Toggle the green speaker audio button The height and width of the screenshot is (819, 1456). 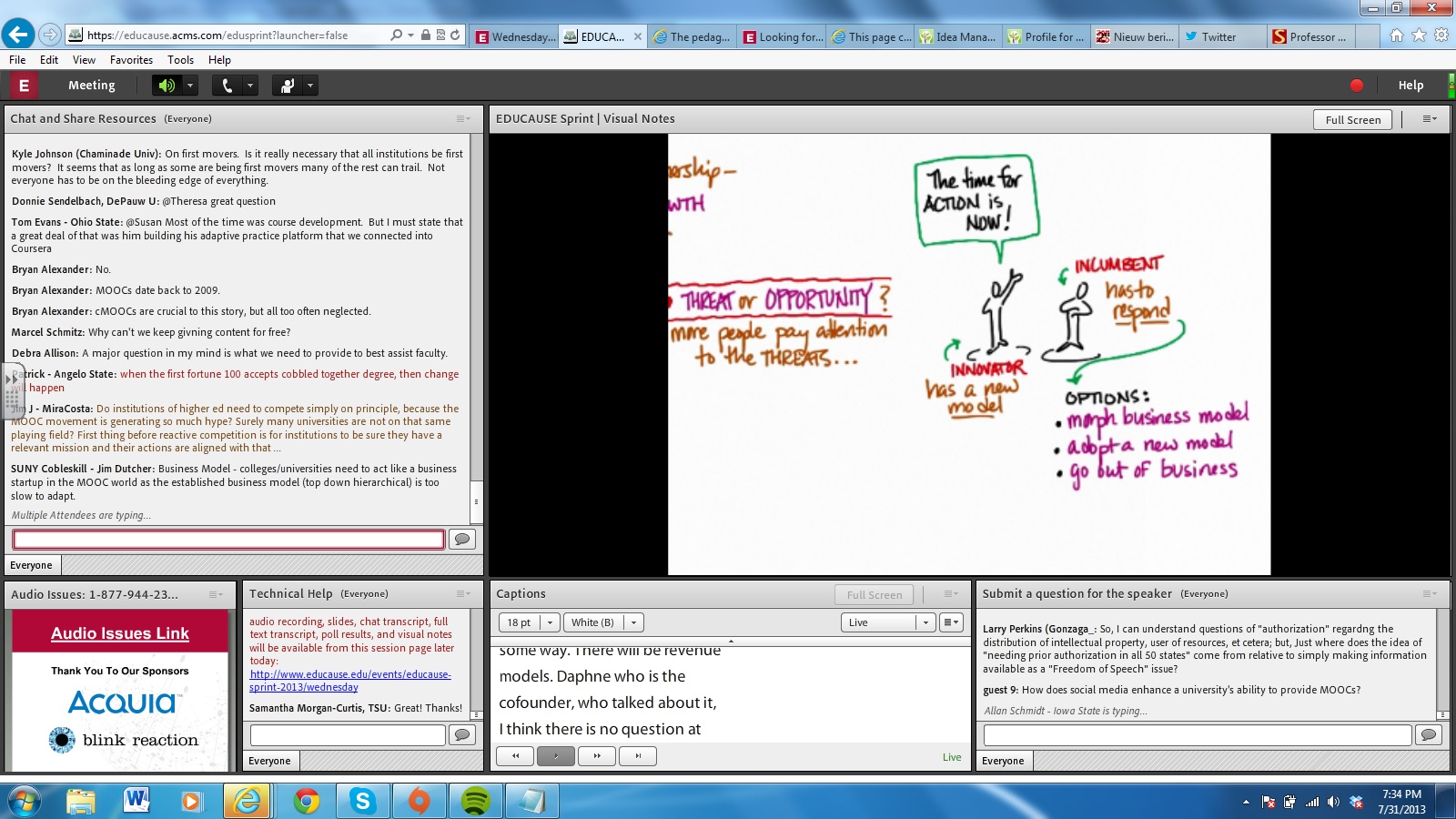(167, 86)
